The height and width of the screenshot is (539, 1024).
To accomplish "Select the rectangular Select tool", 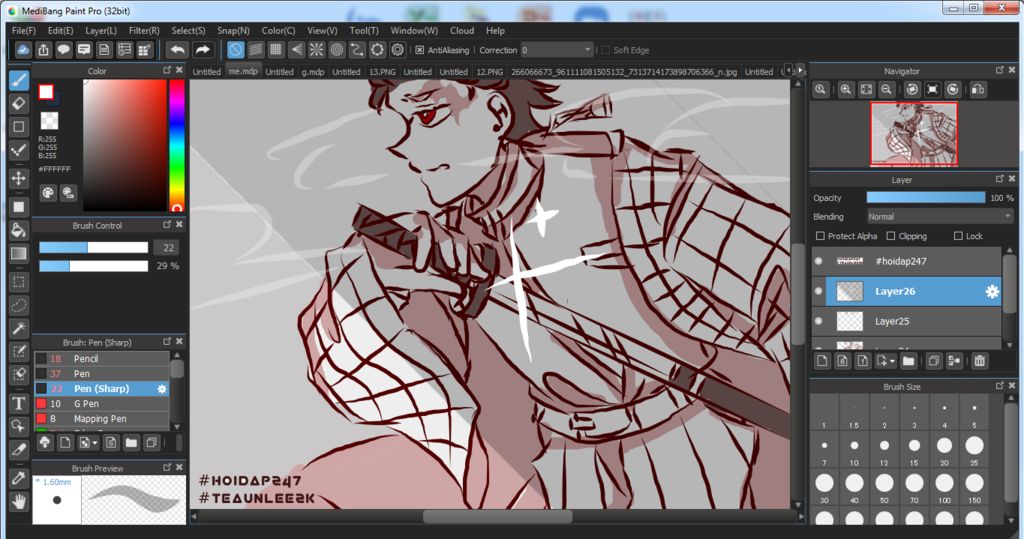I will tap(19, 282).
